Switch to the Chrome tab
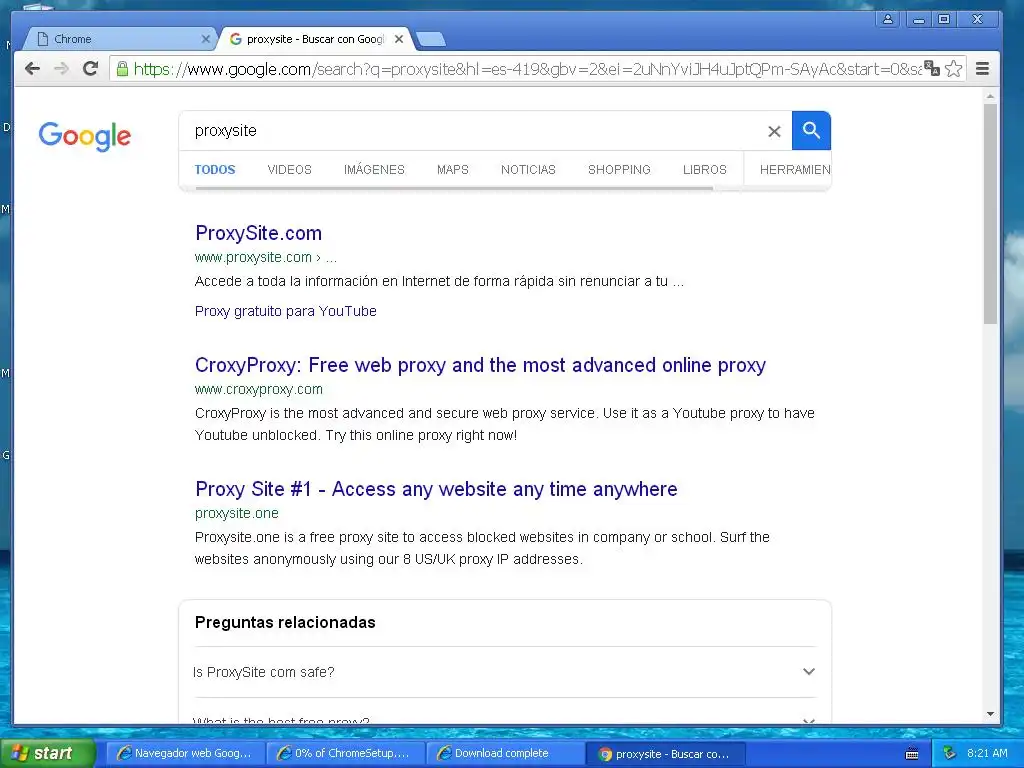 (x=118, y=39)
